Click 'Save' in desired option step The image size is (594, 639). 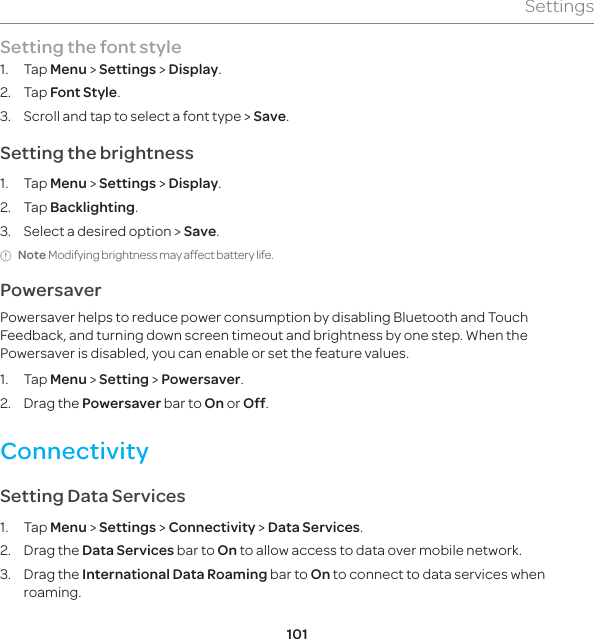click(x=200, y=231)
